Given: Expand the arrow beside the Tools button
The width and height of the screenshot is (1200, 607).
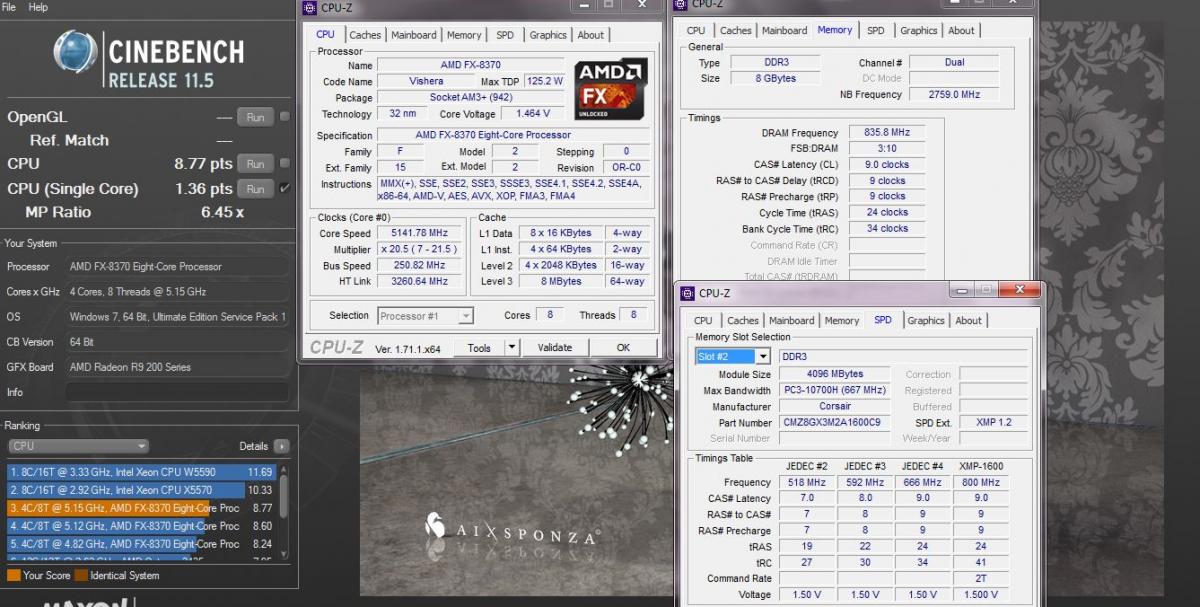Looking at the screenshot, I should pyautogui.click(x=511, y=347).
